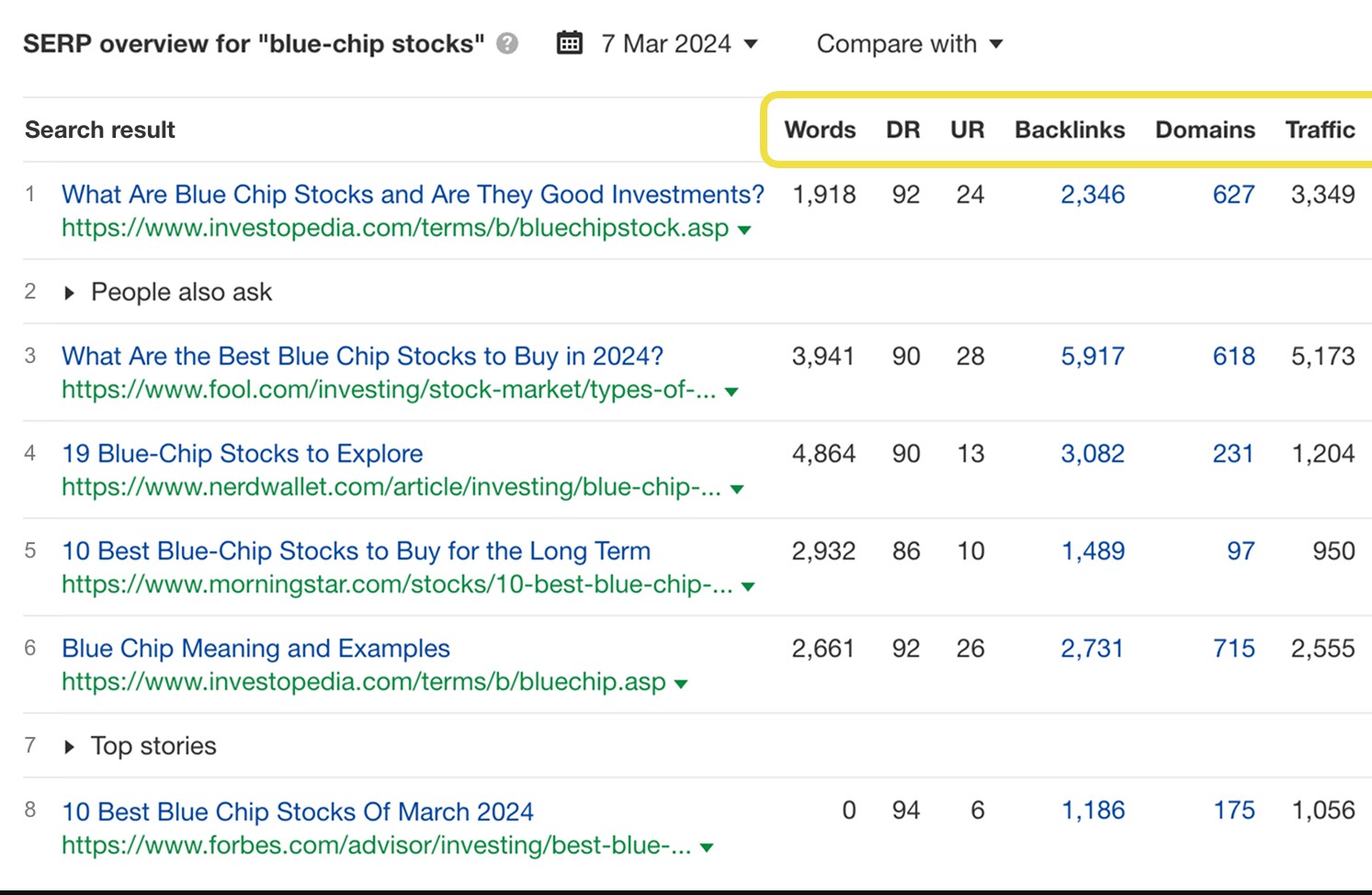Click the 715 domains number
Viewport: 1372px width, 895px height.
click(1233, 649)
